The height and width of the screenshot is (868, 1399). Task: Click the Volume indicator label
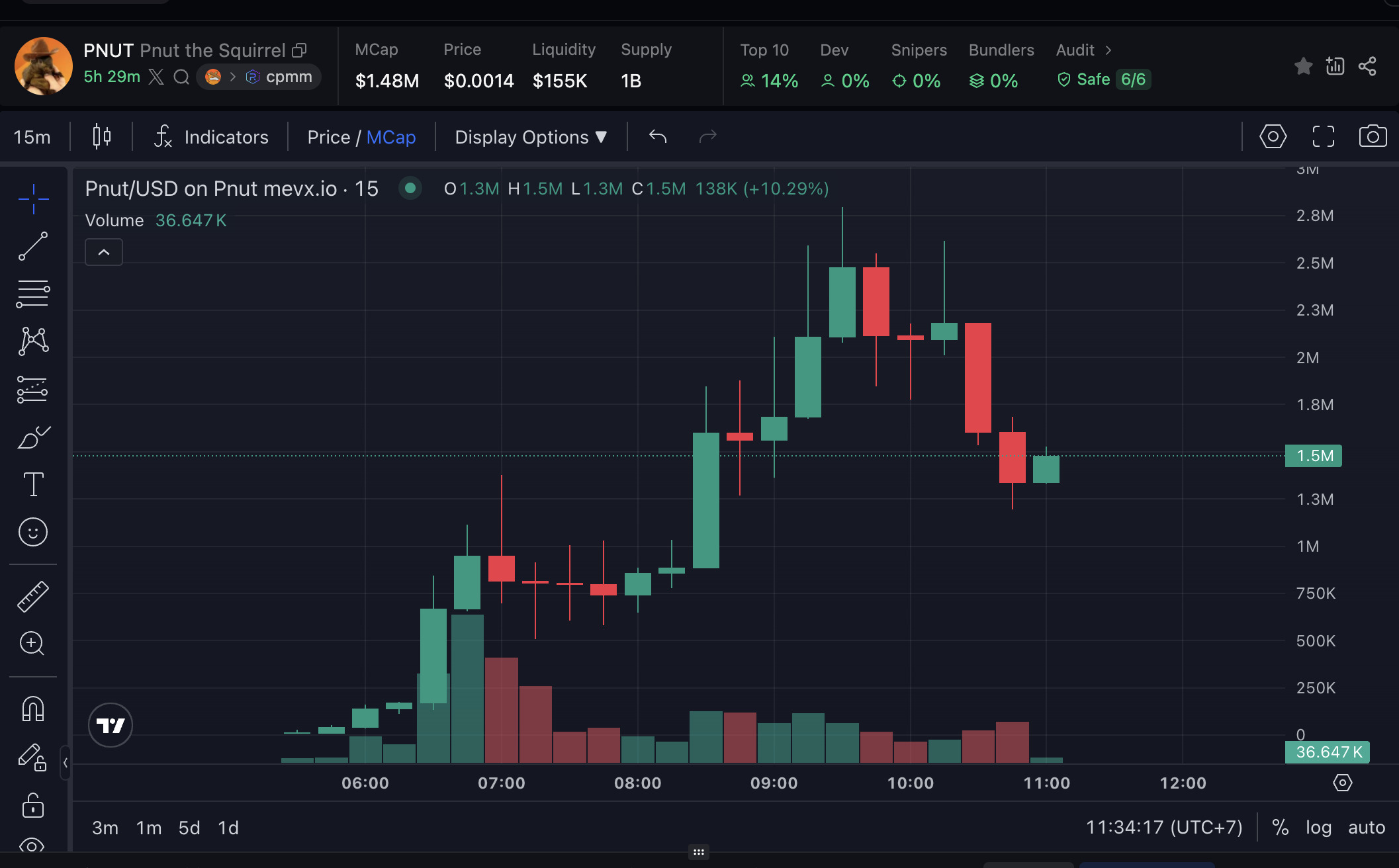pos(114,220)
